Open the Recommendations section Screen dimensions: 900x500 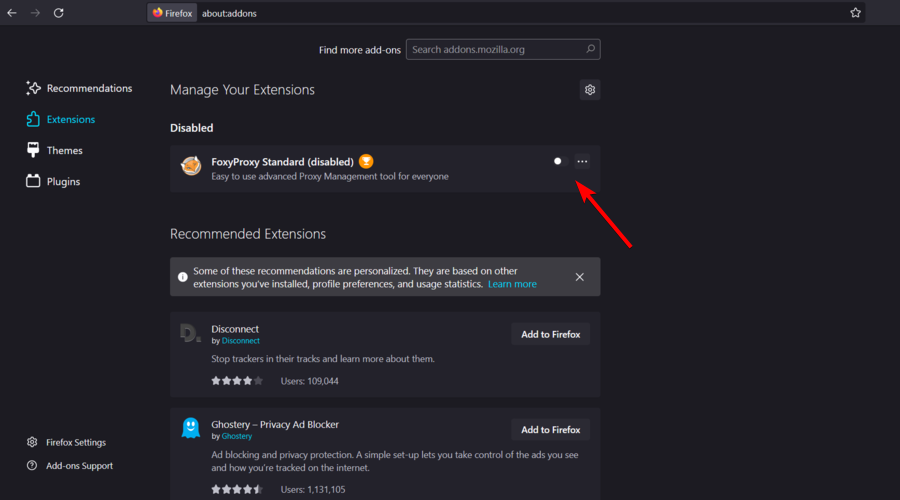coord(79,88)
